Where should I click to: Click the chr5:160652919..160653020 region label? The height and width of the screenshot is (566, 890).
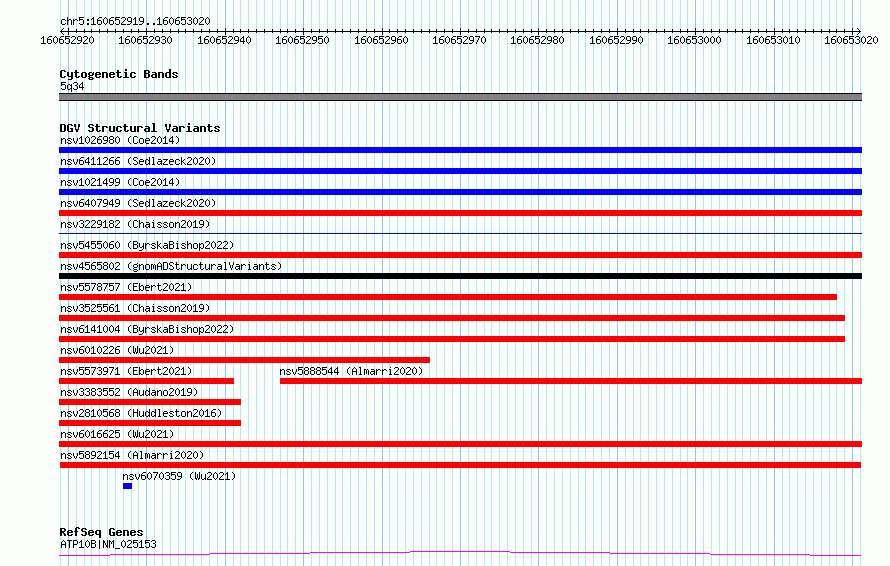pyautogui.click(x=135, y=21)
